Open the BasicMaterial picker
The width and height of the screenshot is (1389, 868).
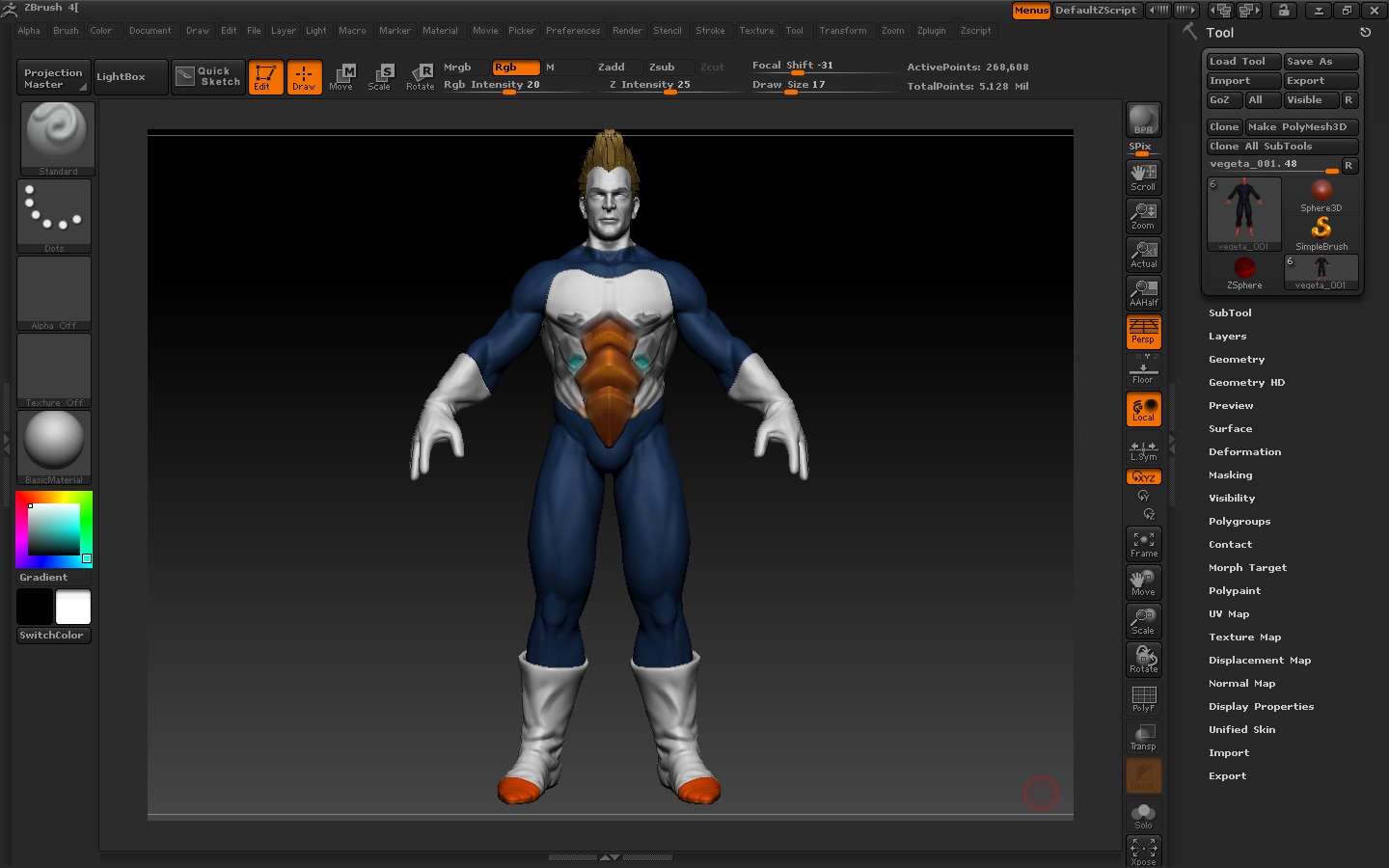point(54,448)
